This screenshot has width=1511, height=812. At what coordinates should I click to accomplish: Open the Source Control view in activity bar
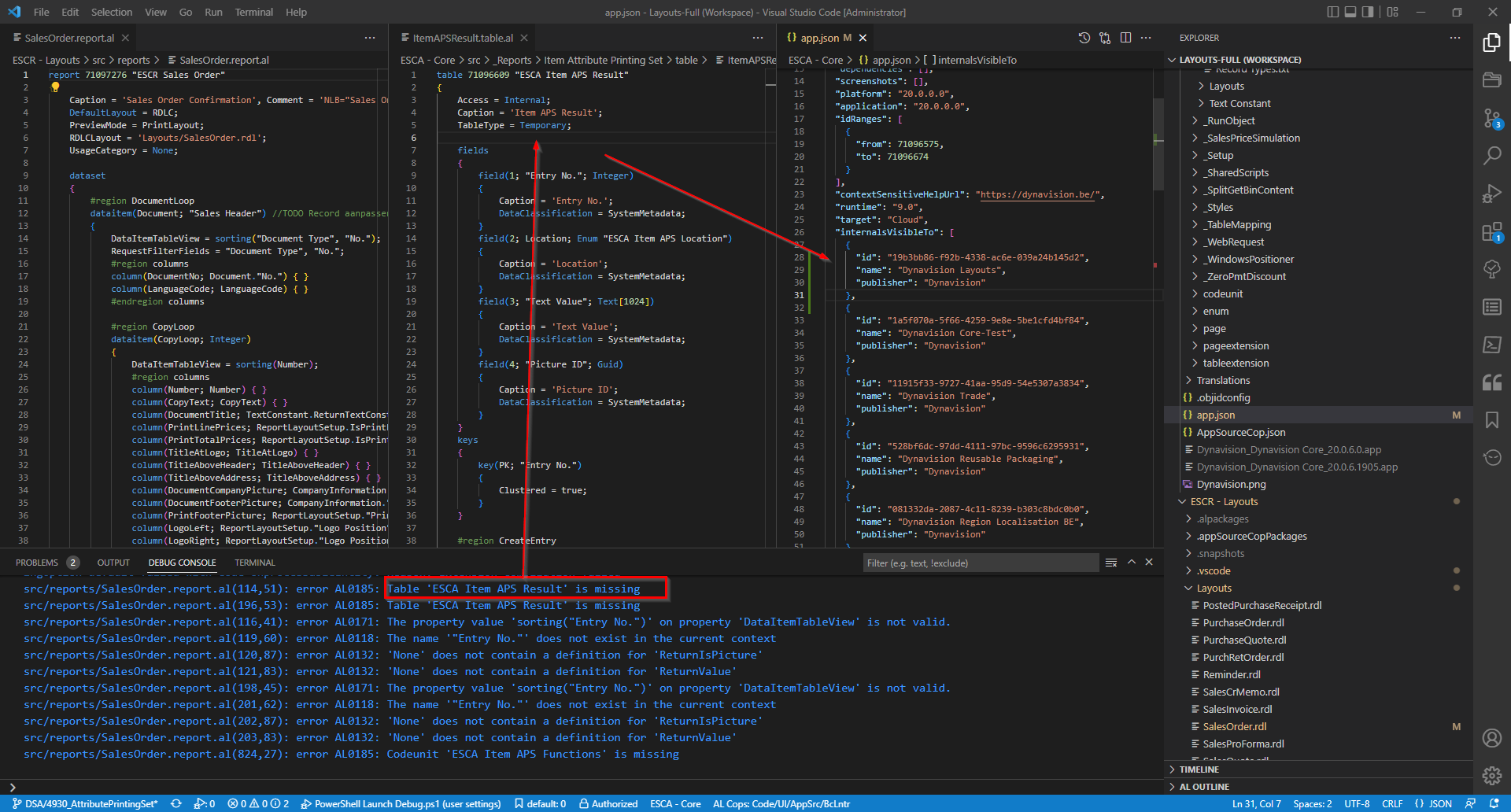(1492, 118)
